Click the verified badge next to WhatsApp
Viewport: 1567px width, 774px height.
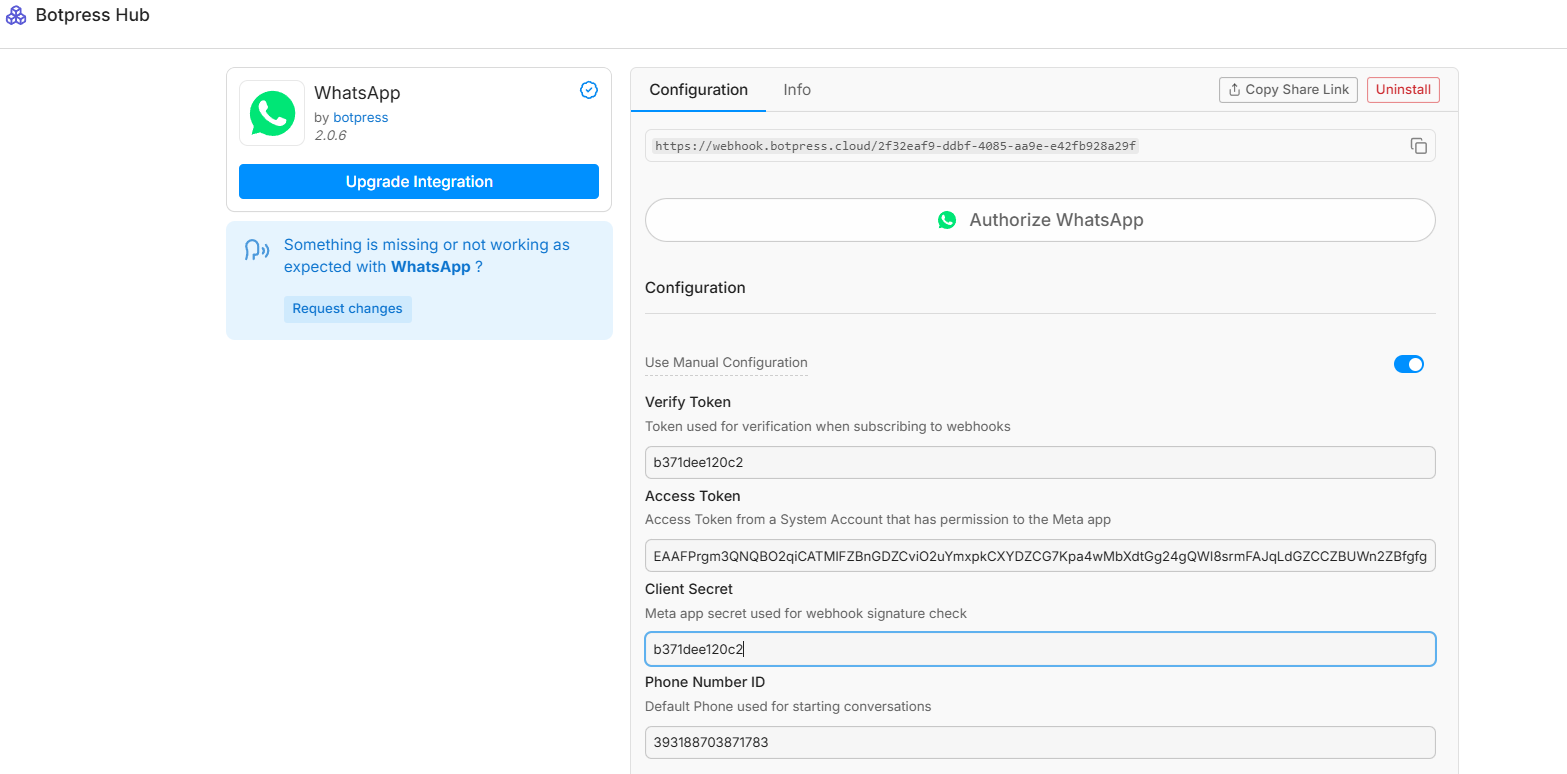(589, 90)
